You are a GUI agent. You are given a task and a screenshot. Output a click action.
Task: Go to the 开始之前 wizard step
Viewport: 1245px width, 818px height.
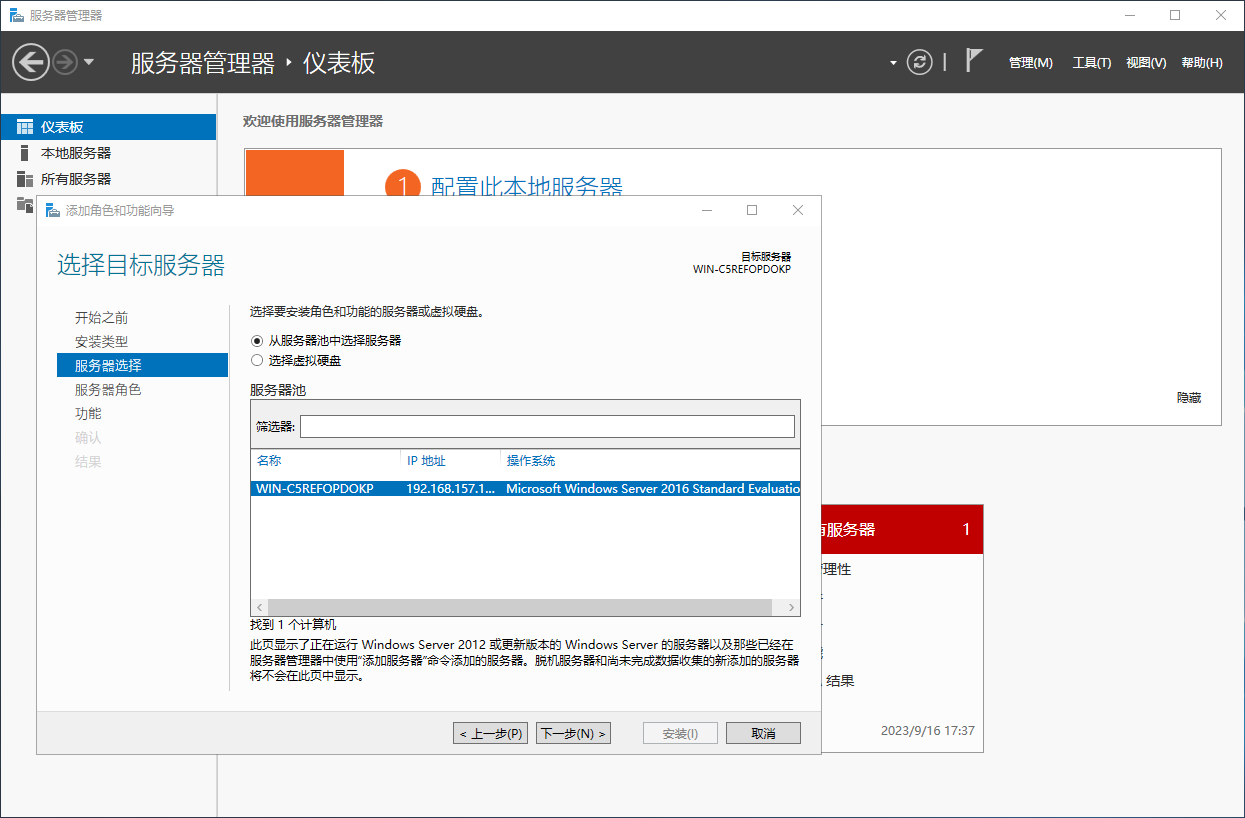[101, 318]
